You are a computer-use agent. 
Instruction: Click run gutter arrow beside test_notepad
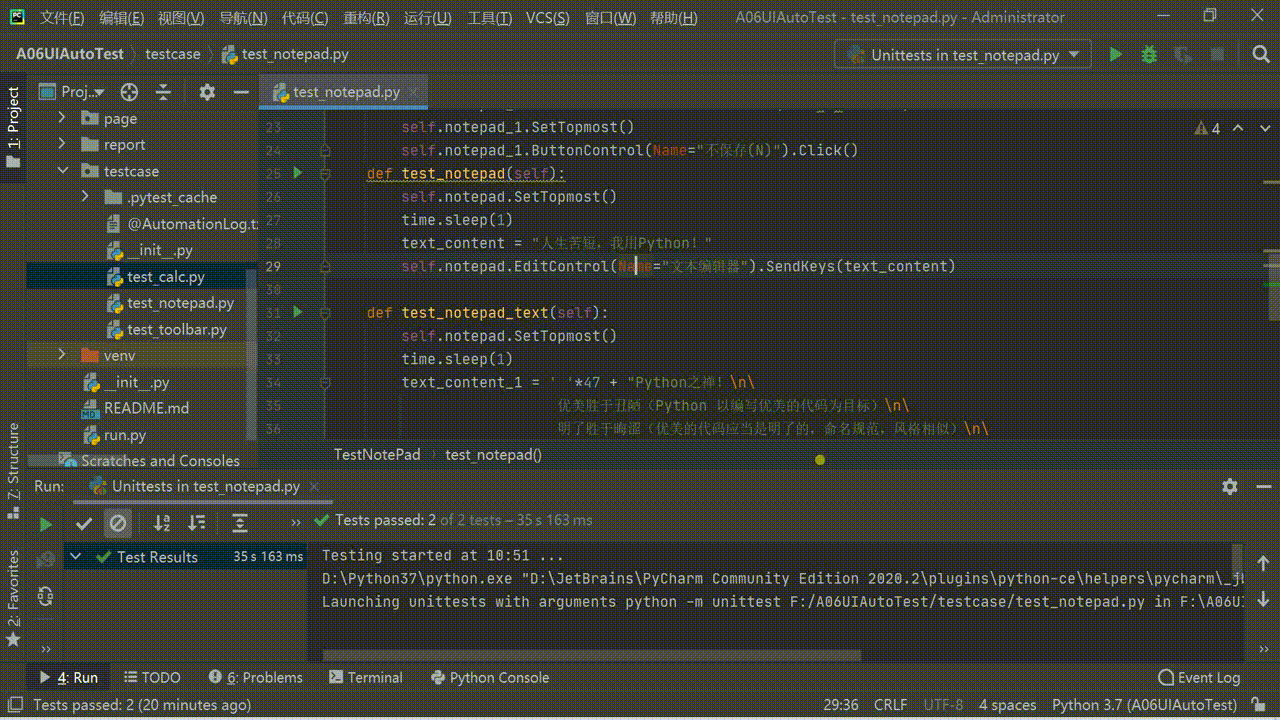(297, 173)
